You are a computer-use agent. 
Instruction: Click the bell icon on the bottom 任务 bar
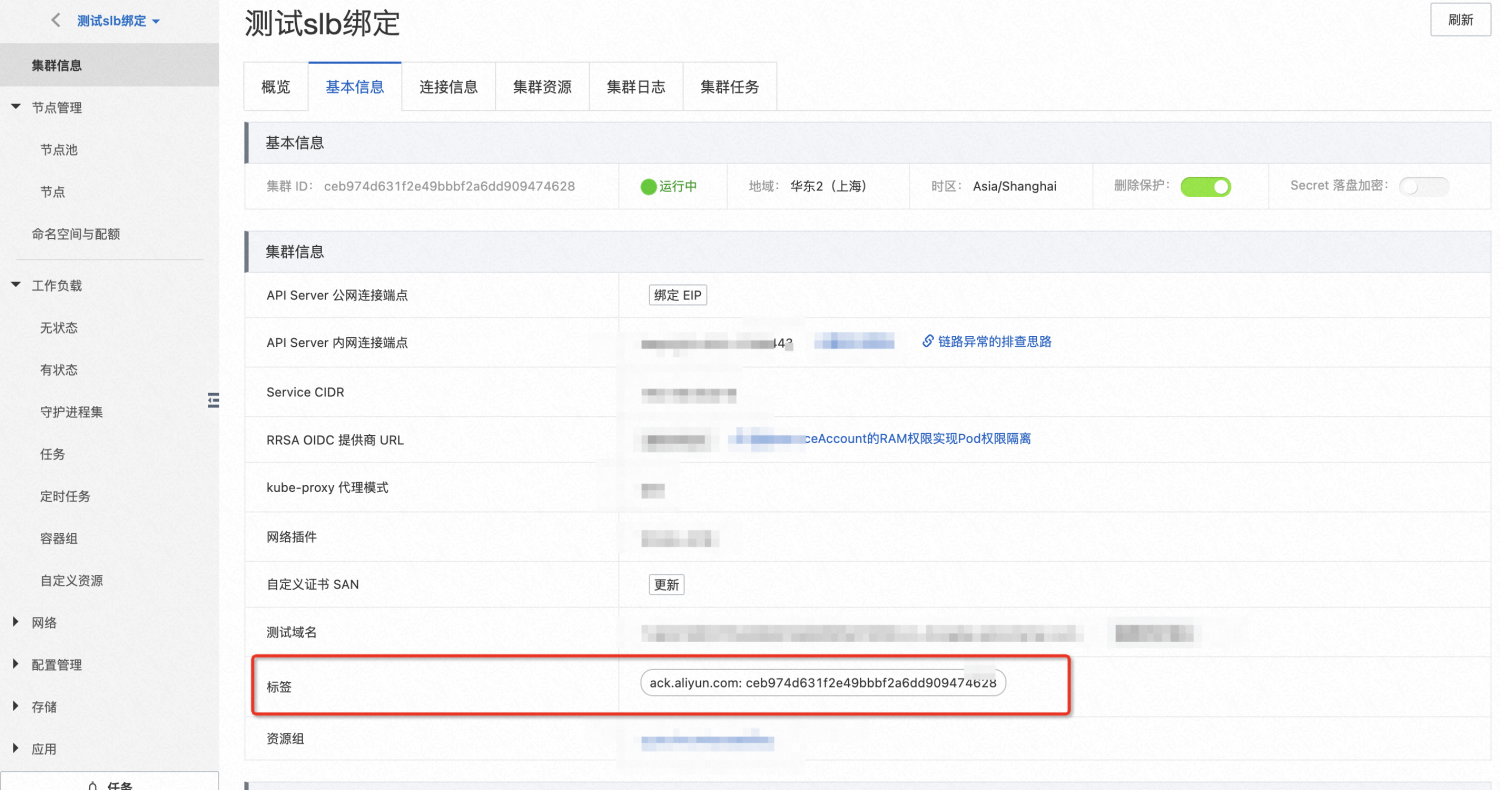tap(93, 786)
